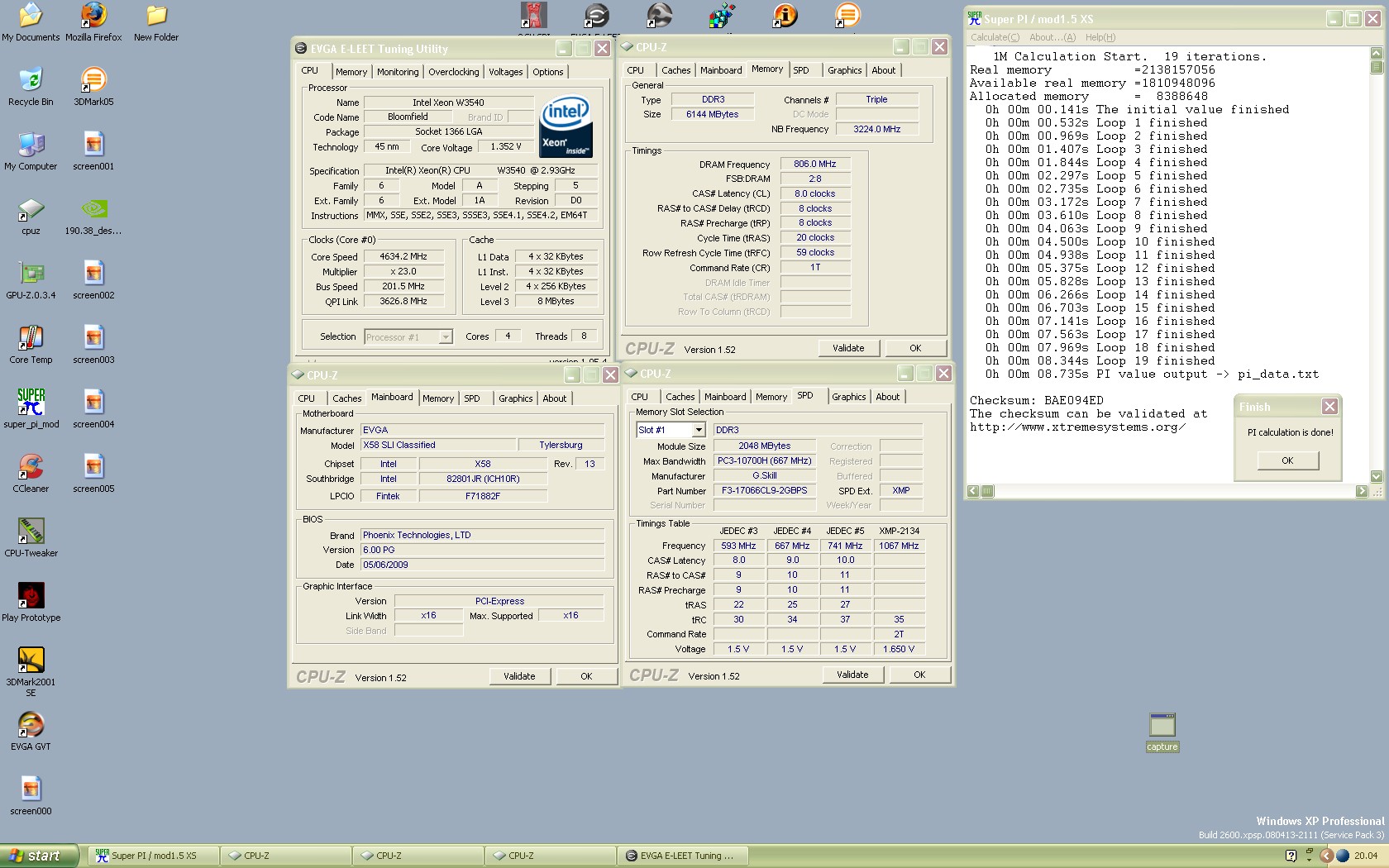Launch 3DMark05 desktop shortcut
Image resolution: width=1389 pixels, height=868 pixels.
(93, 87)
